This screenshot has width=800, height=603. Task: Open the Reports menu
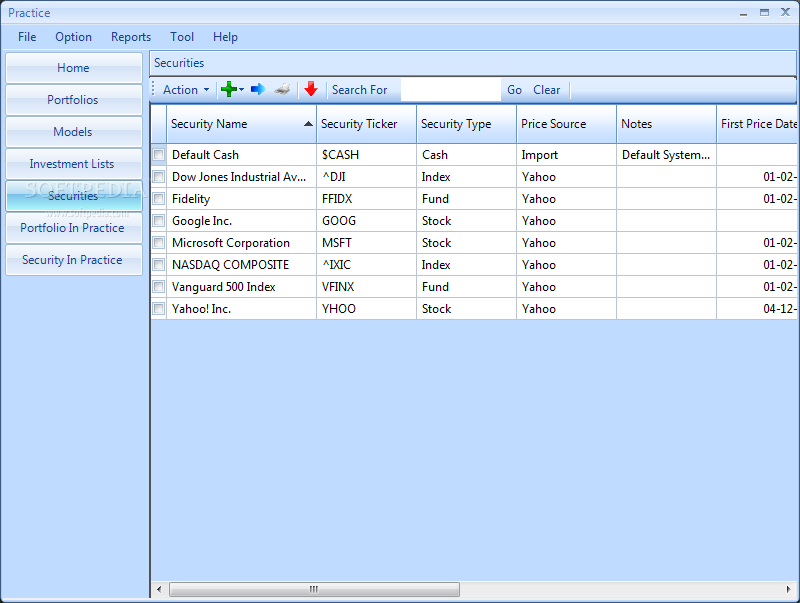tap(131, 37)
